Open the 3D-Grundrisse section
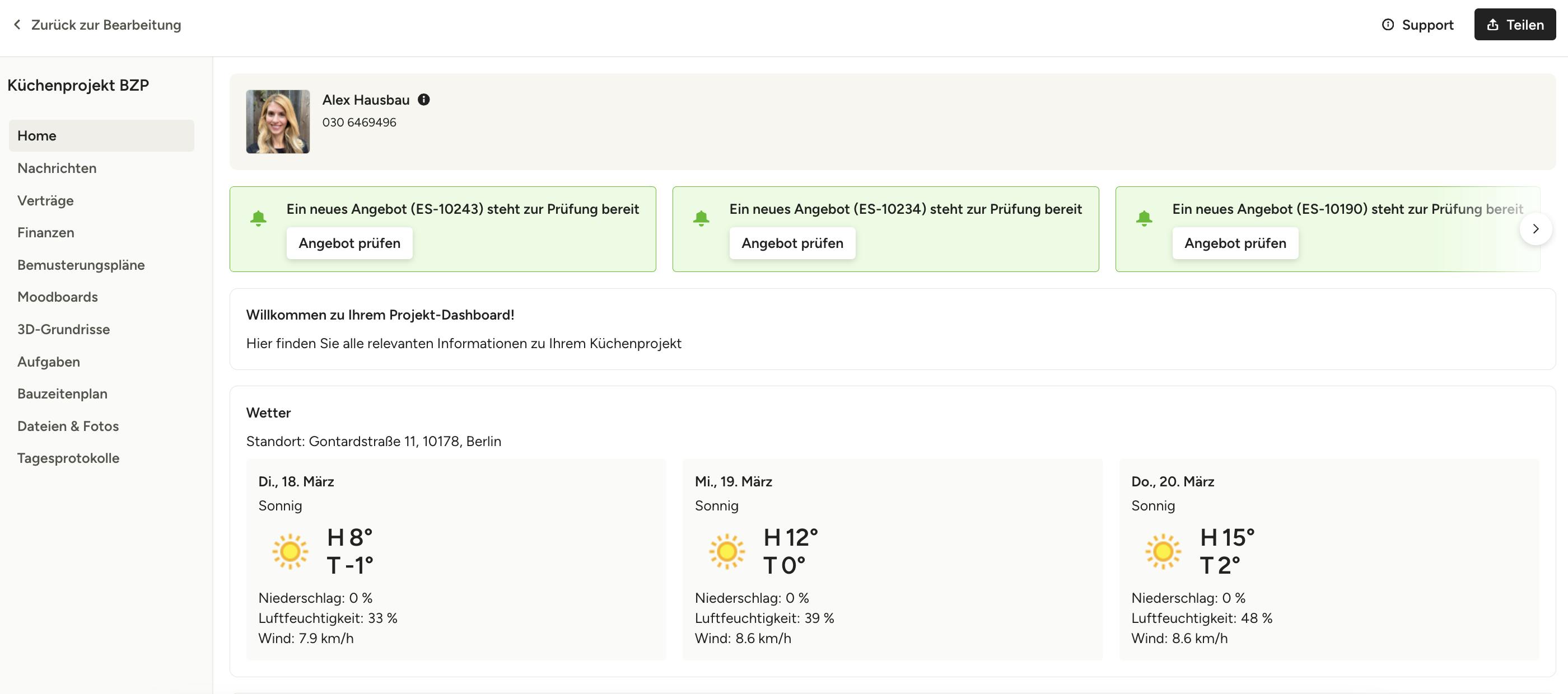The height and width of the screenshot is (694, 1568). pos(63,329)
